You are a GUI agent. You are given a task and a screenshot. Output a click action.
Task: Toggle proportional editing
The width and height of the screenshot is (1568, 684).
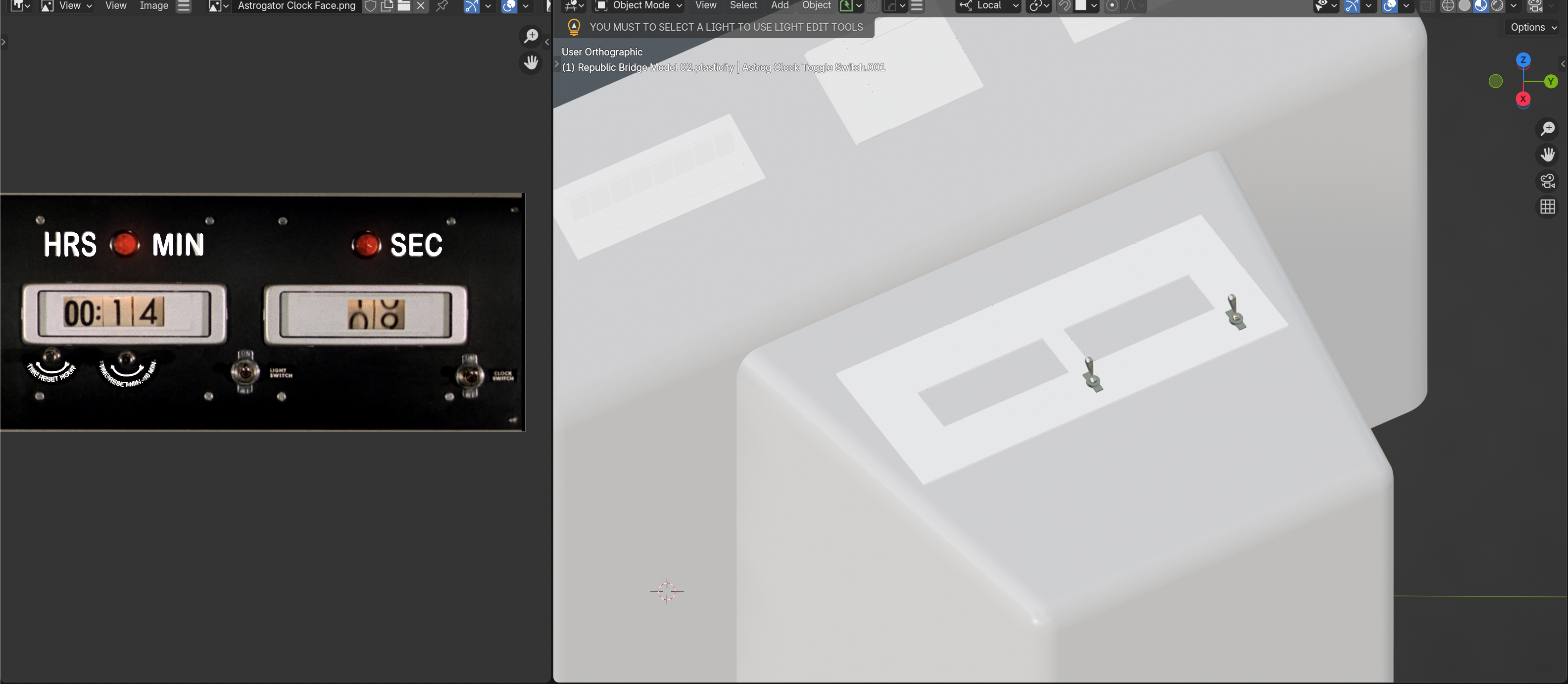point(1112,5)
